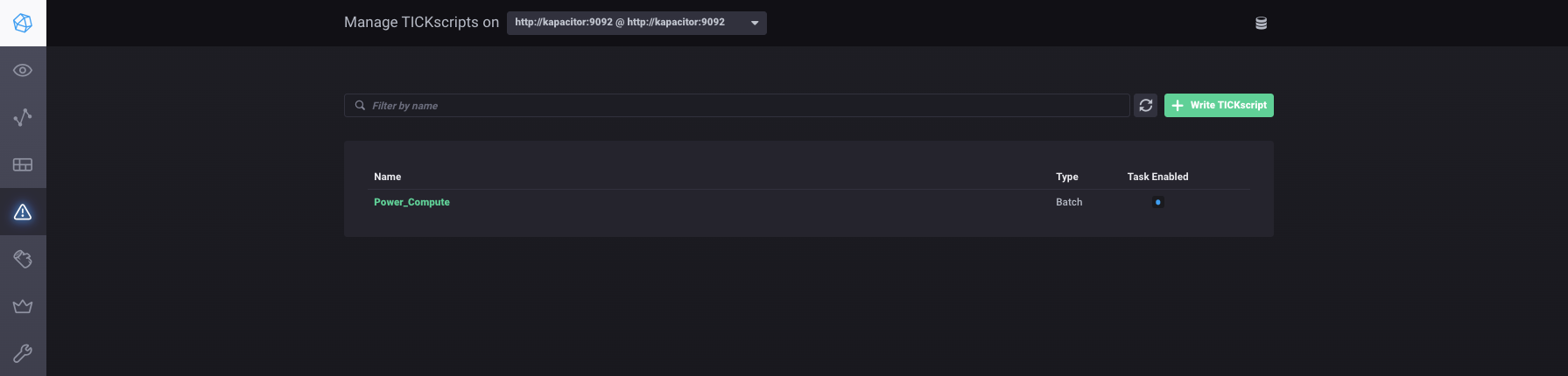Open the Status eye icon page

pos(23,70)
